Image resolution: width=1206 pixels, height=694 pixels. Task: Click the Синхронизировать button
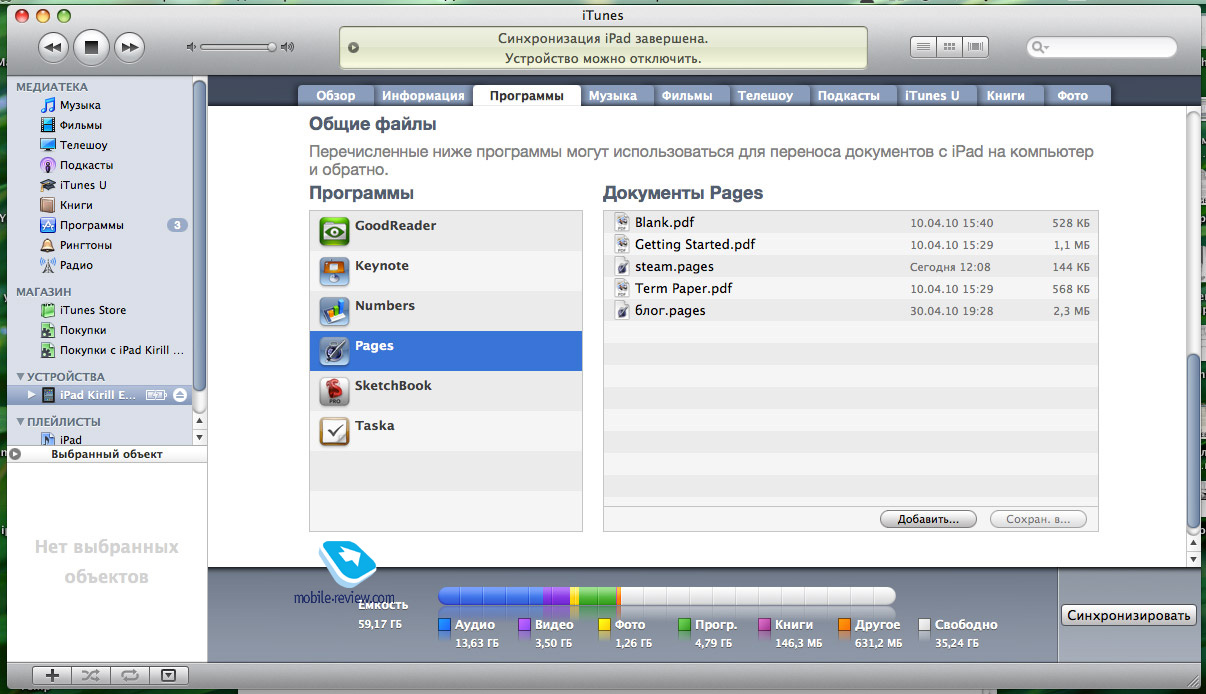(1129, 615)
